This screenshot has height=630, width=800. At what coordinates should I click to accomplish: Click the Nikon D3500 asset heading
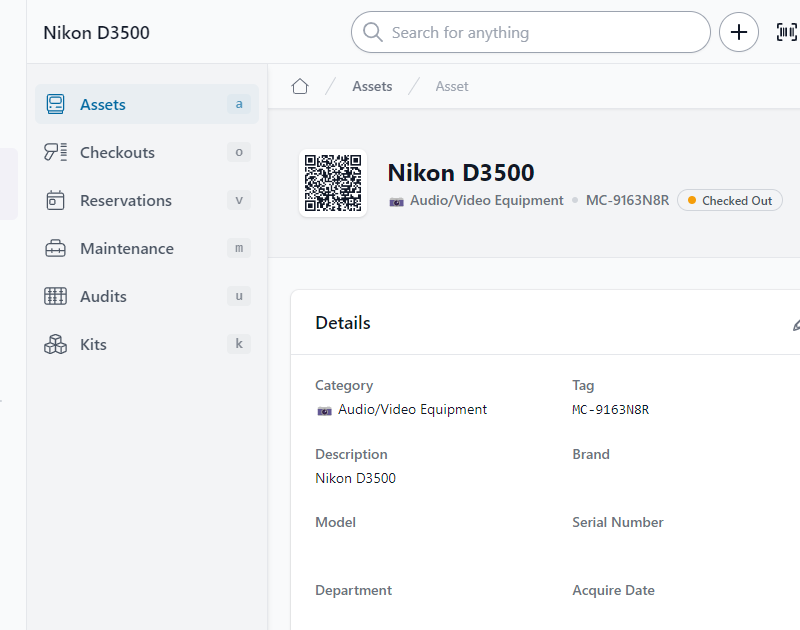[461, 172]
